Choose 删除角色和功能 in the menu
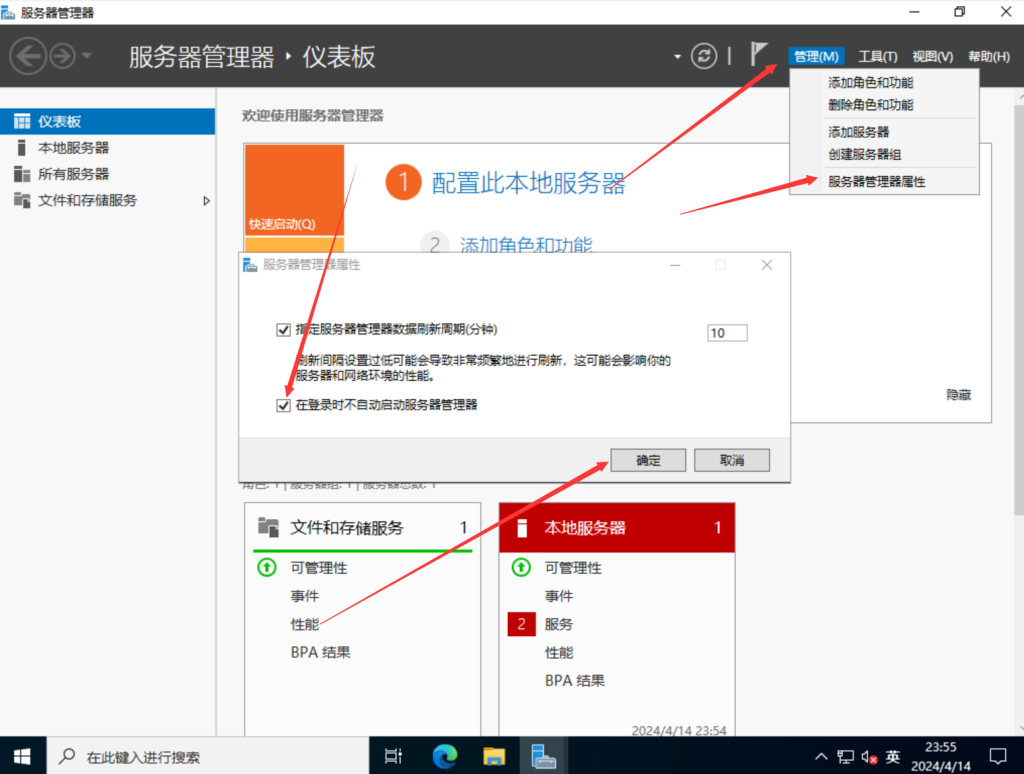This screenshot has height=774, width=1024. [x=884, y=105]
